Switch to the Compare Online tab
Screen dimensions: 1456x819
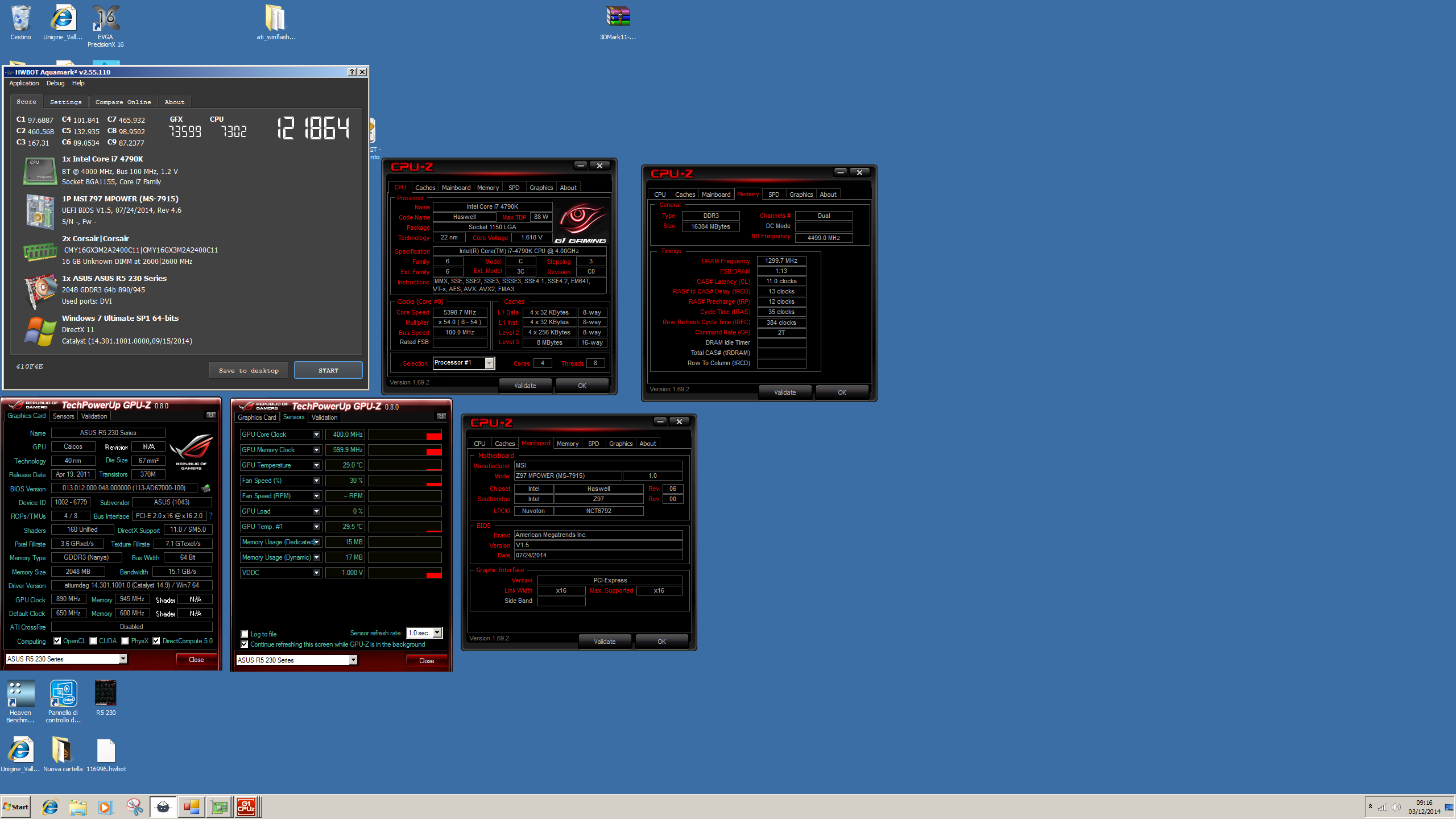click(x=123, y=102)
